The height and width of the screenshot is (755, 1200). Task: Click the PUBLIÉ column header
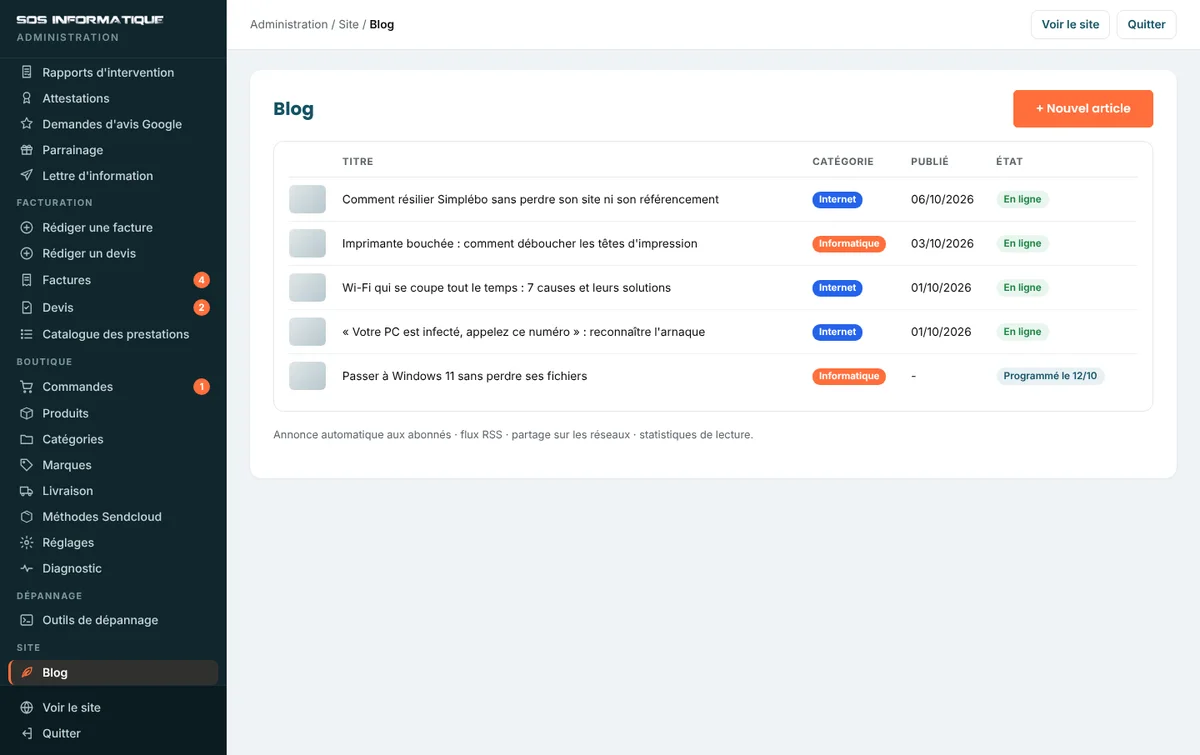930,161
